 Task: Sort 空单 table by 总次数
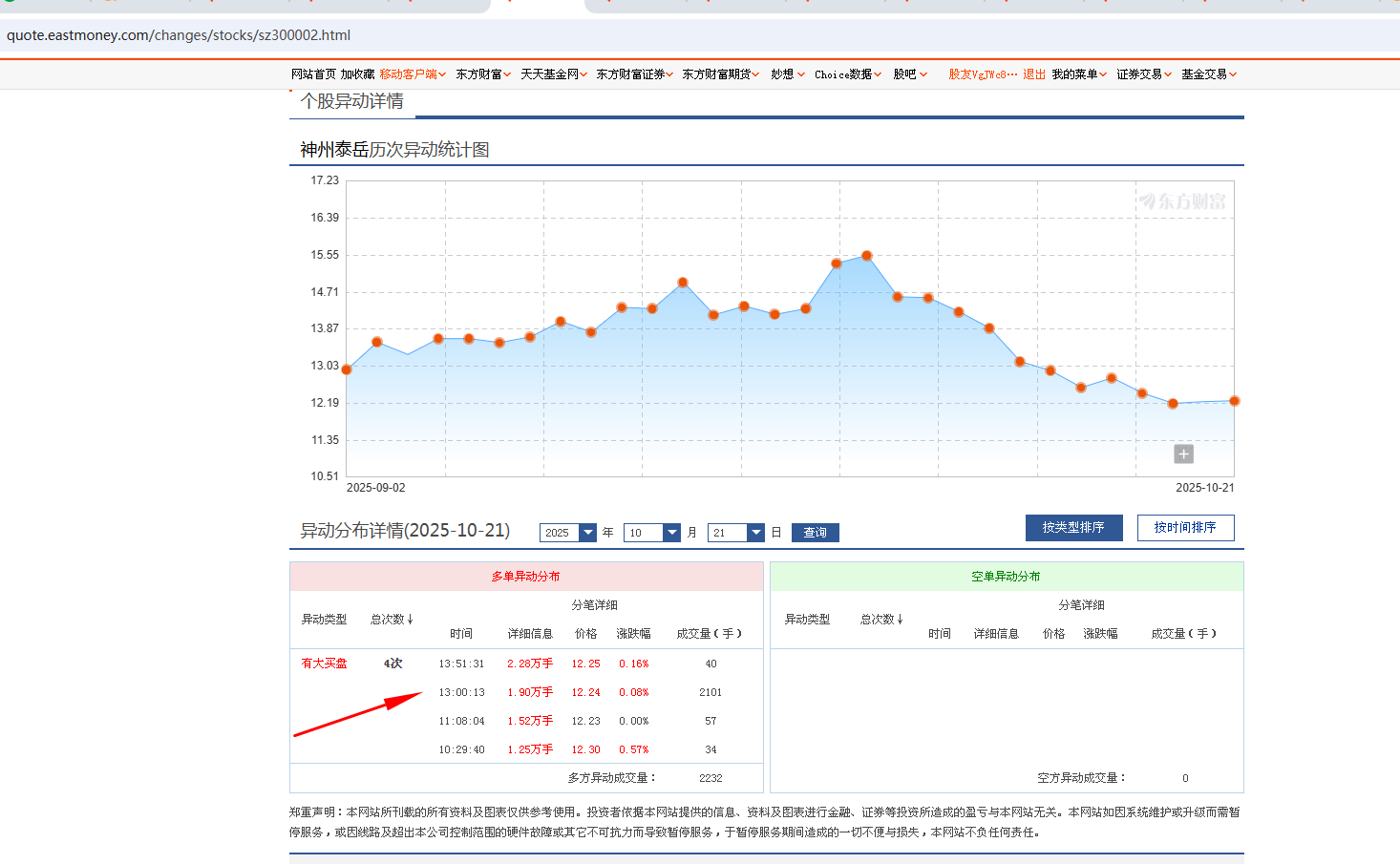point(881,620)
